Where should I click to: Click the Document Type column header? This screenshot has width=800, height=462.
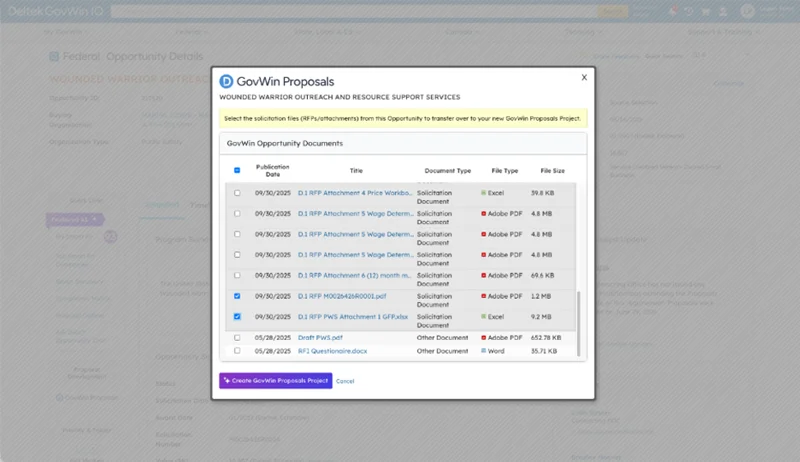coord(447,171)
